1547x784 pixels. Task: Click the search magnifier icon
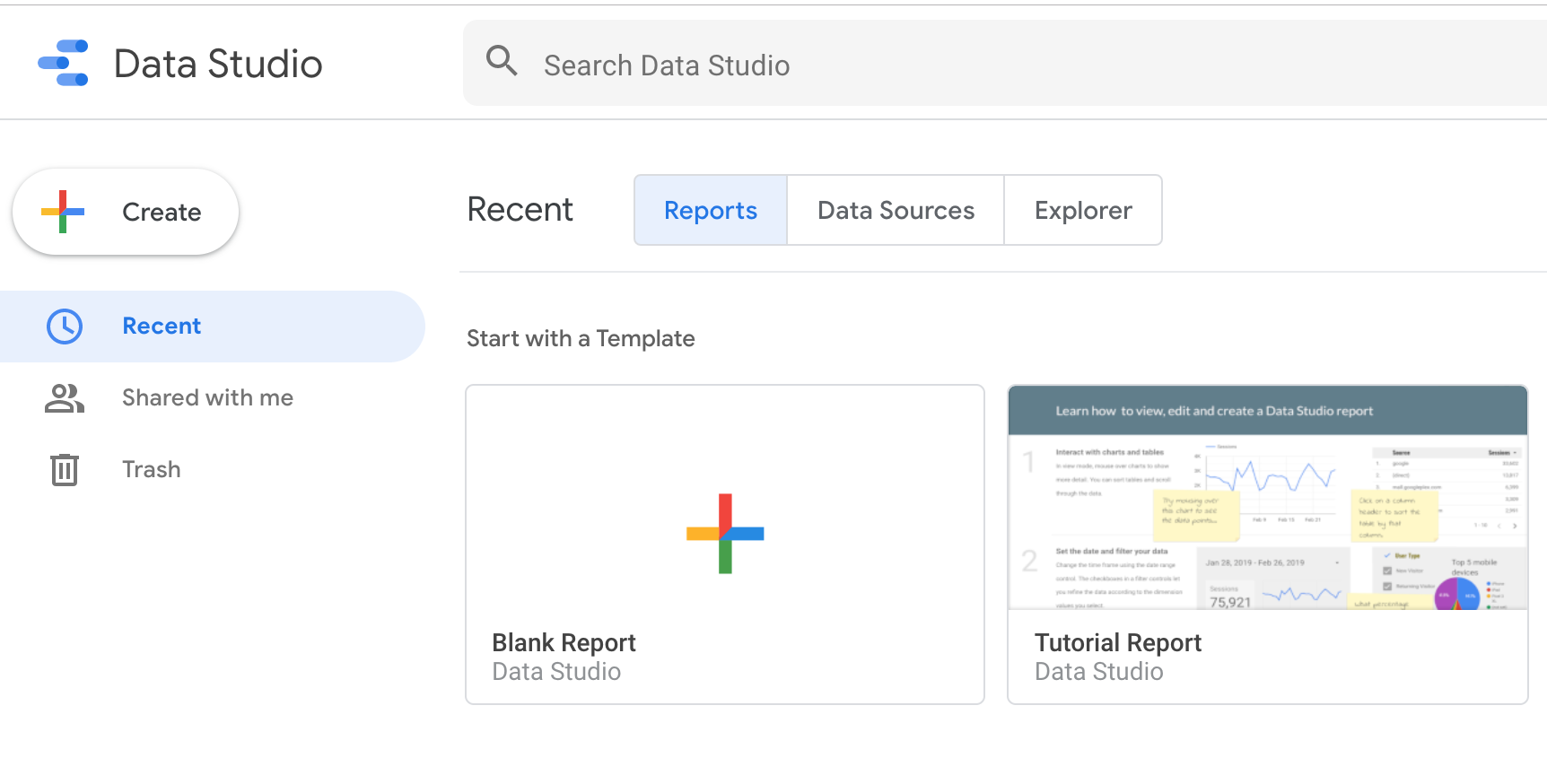pyautogui.click(x=502, y=61)
